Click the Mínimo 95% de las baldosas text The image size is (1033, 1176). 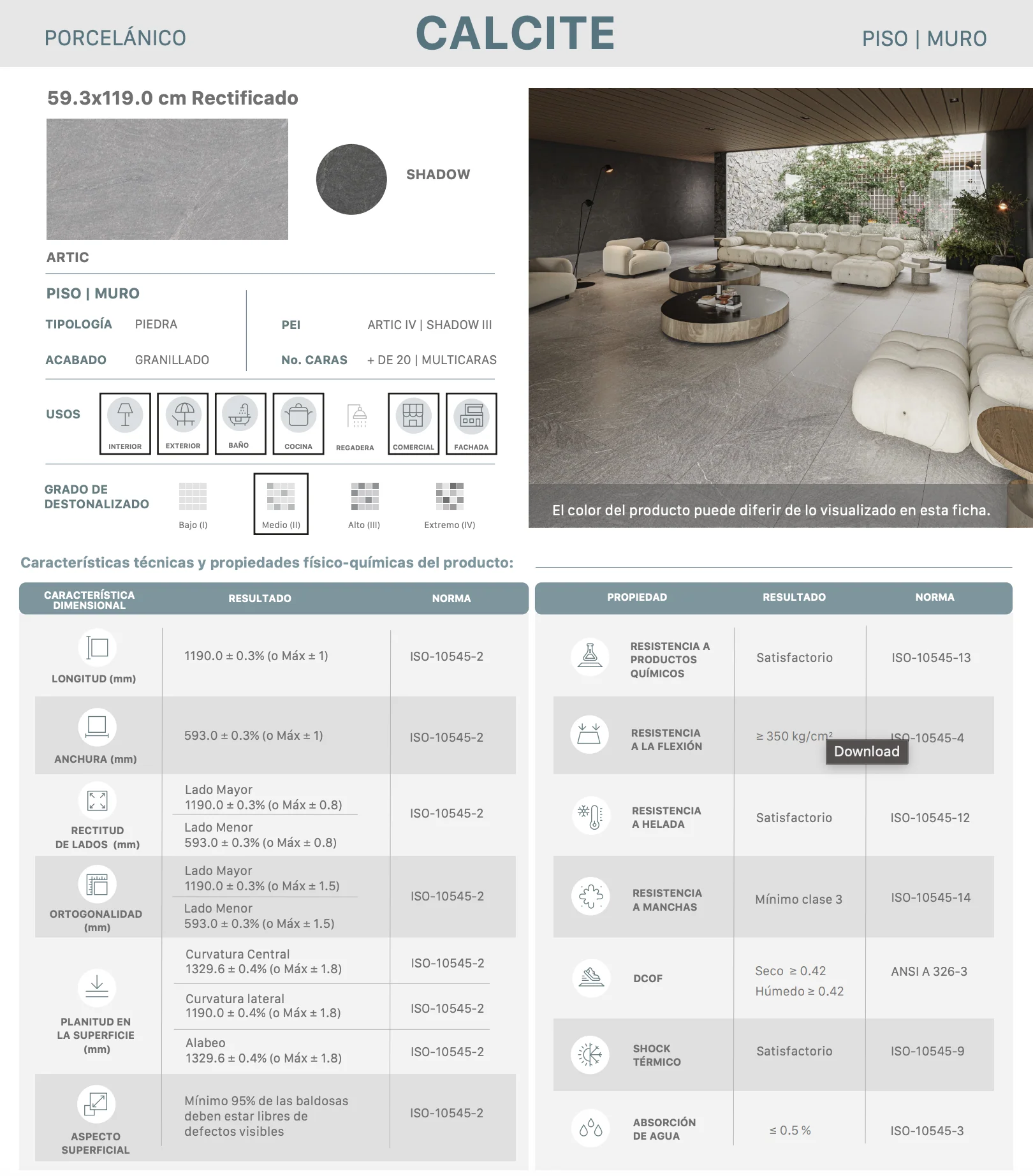(x=267, y=1116)
